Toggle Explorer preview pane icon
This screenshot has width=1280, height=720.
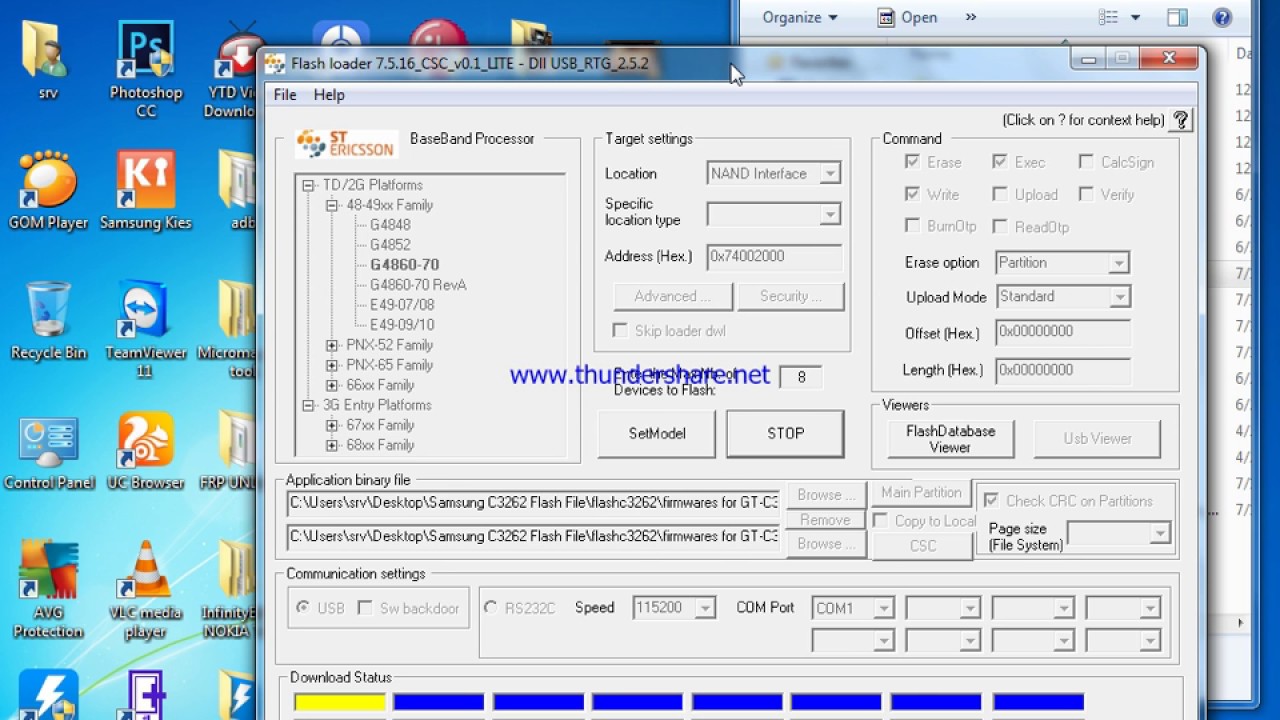point(1177,17)
